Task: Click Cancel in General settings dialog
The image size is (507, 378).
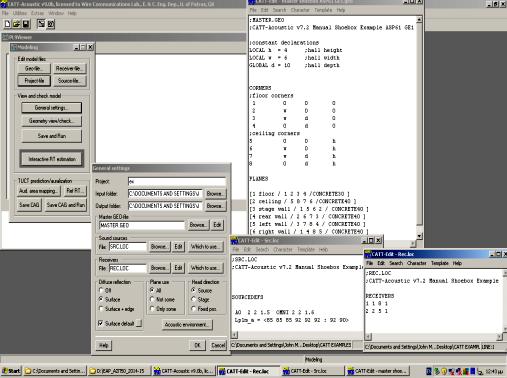Action: 218,345
